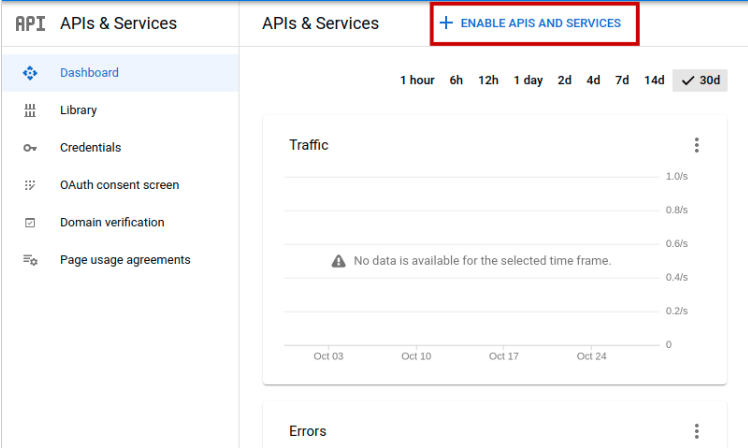Set the time range to 1 day
Screen dimensions: 748x448
[528, 80]
